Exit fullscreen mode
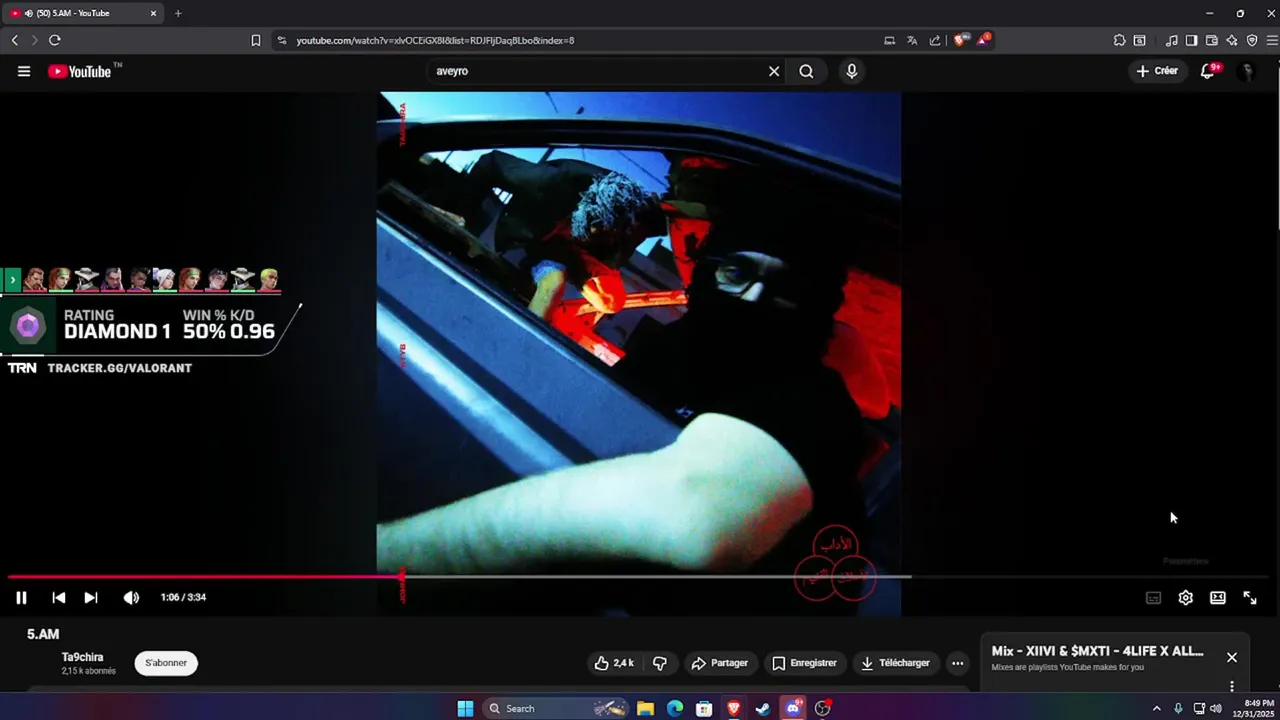 coord(1250,597)
